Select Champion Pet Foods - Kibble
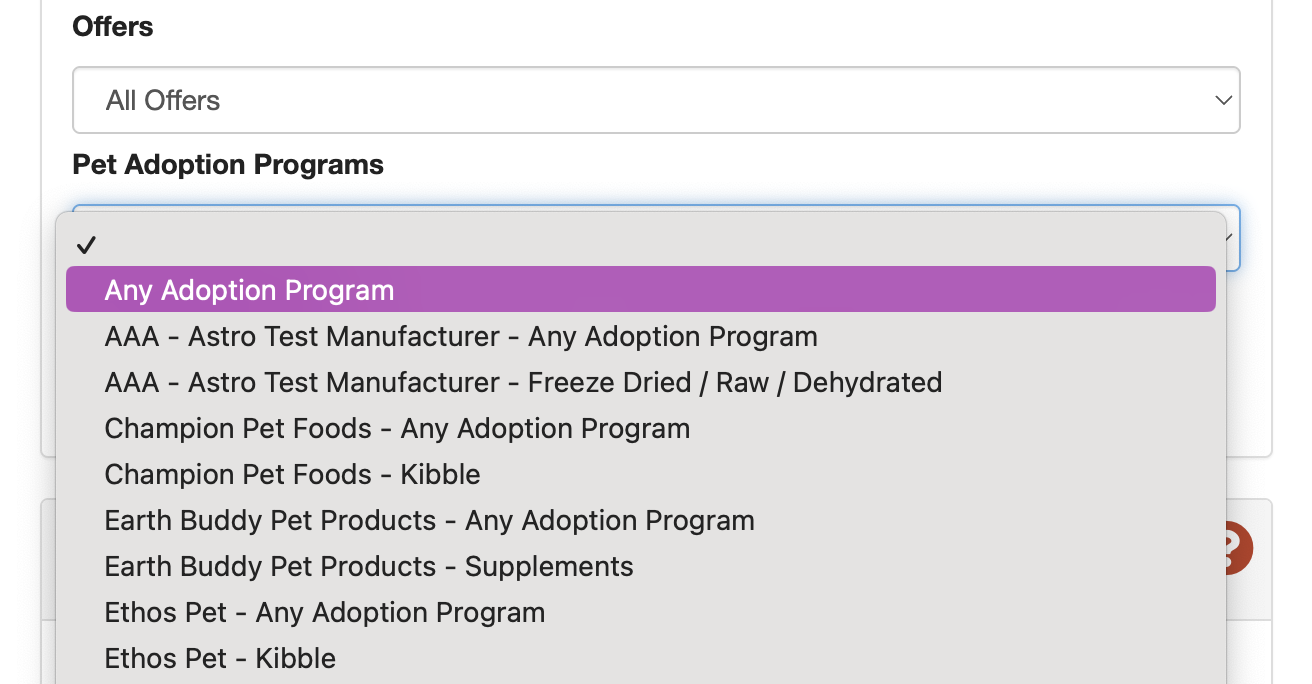This screenshot has width=1312, height=684. point(292,474)
